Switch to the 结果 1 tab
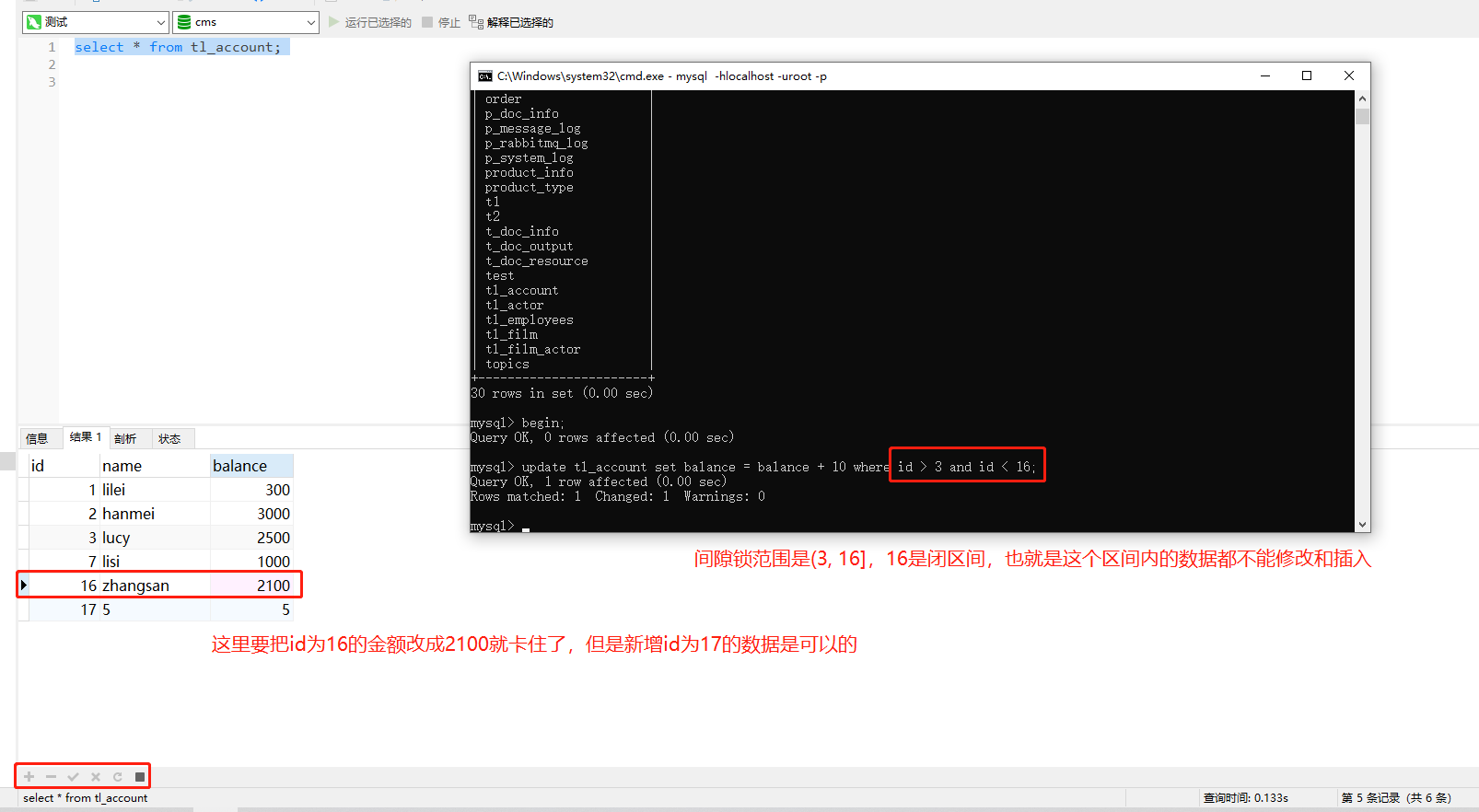The width and height of the screenshot is (1479, 812). 86,437
